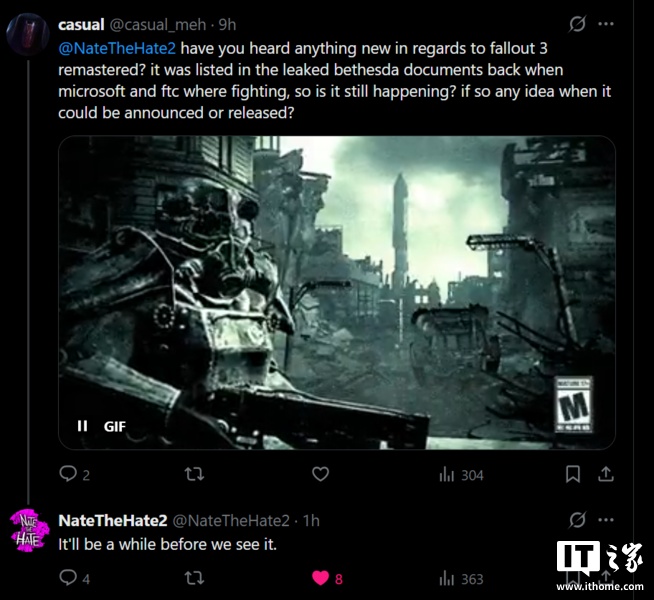The height and width of the screenshot is (600, 654).
Task: Bookmark casual's tweet
Action: (573, 474)
